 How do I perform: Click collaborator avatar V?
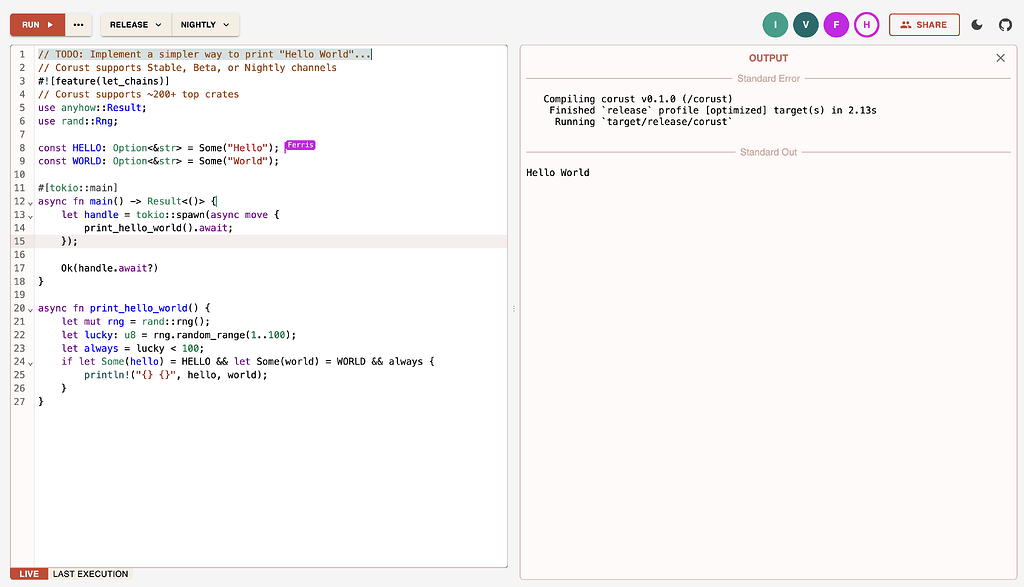[x=805, y=25]
